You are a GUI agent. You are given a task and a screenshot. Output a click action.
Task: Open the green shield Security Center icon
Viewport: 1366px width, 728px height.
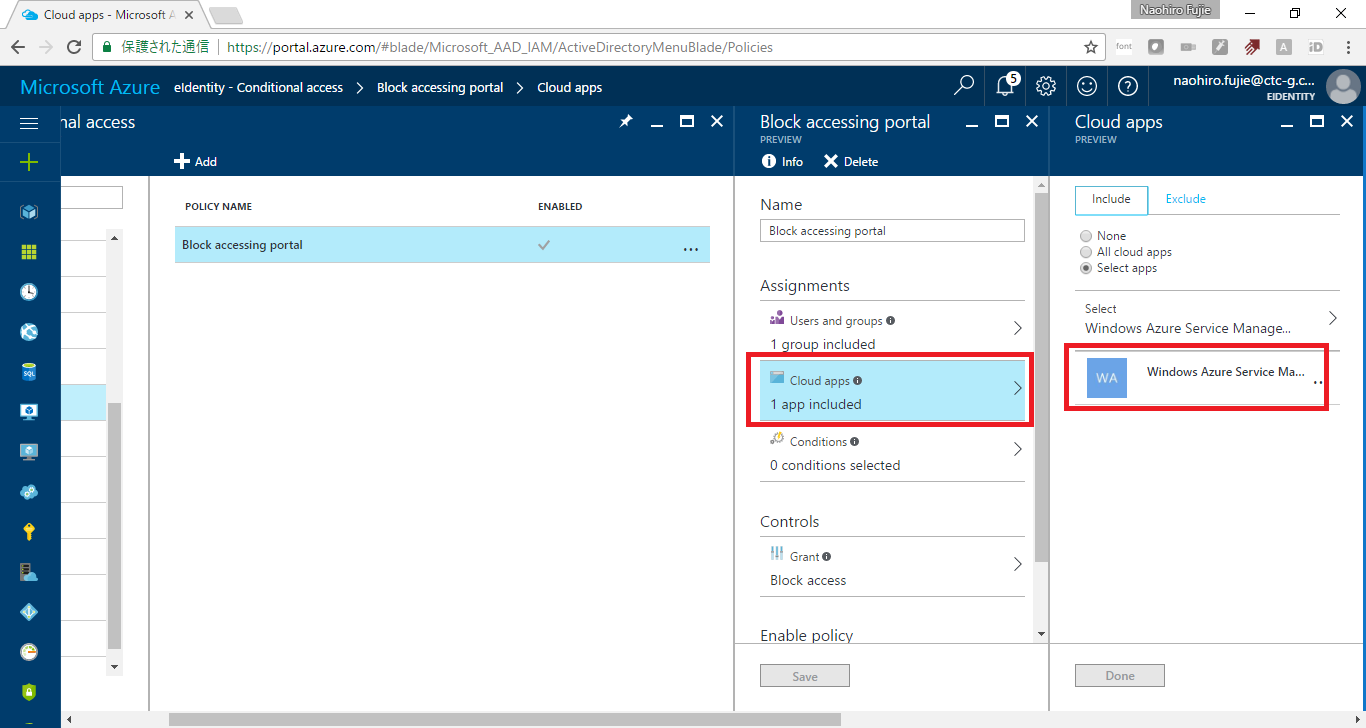29,692
